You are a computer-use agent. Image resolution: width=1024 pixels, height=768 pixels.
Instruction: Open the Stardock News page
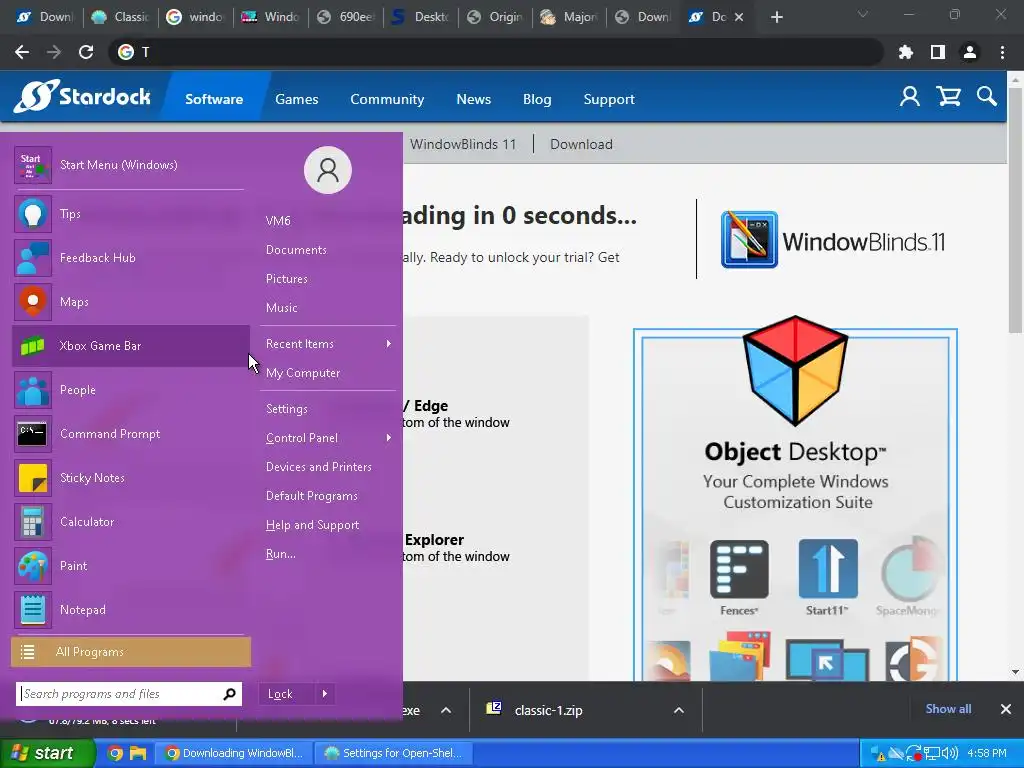click(x=473, y=99)
